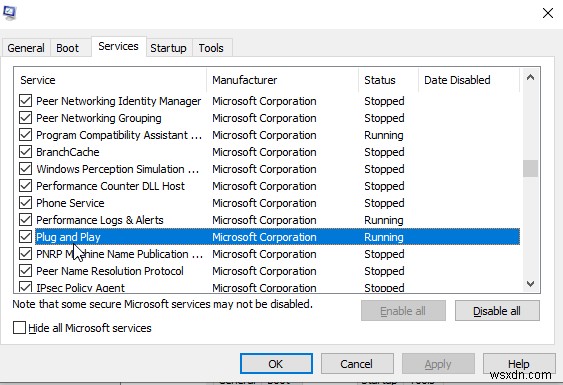Uncheck PNRP Machine Name Publication checkbox

coord(25,254)
